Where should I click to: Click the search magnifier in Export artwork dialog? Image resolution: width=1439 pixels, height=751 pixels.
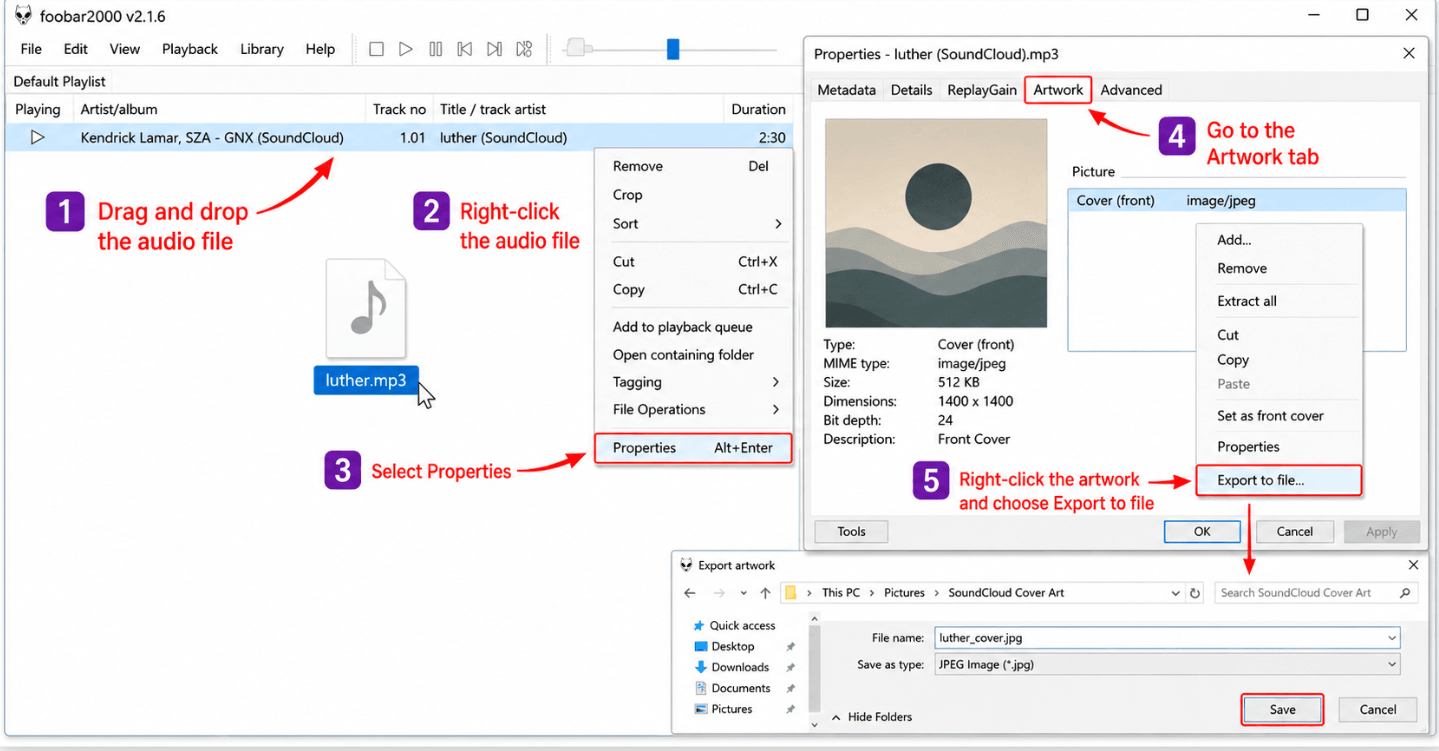(1405, 593)
